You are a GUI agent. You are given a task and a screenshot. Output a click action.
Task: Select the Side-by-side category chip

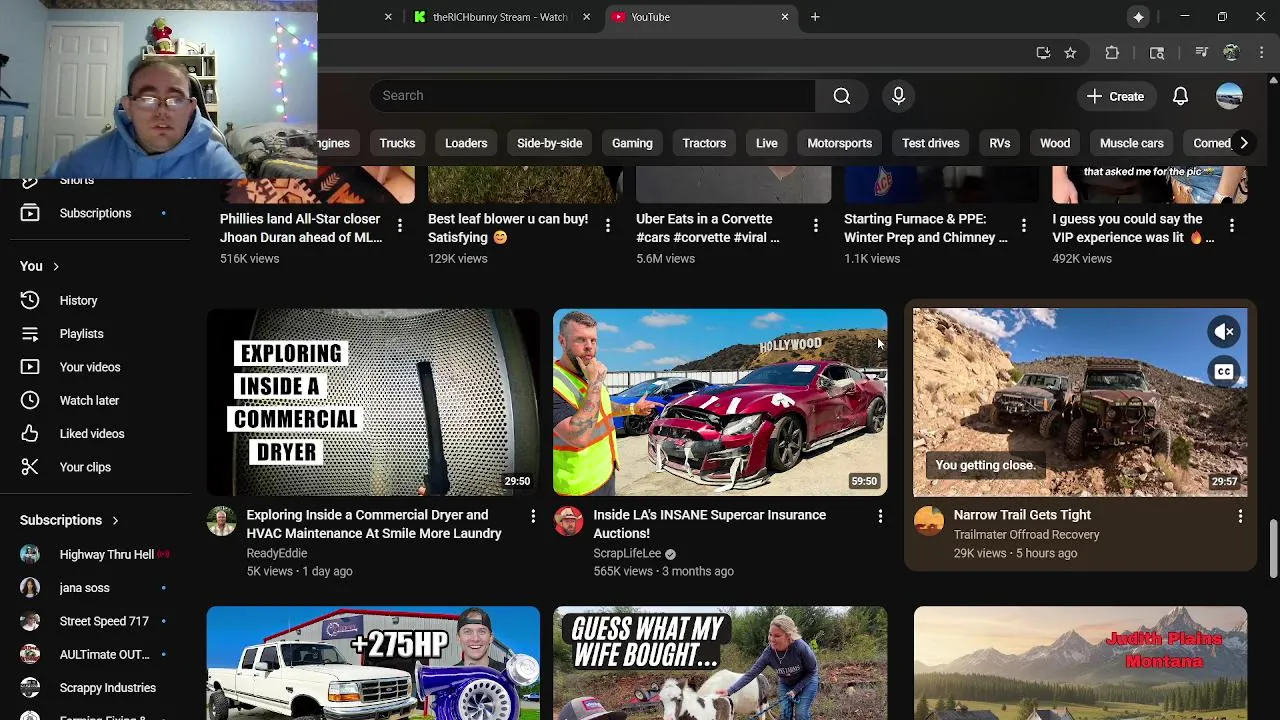pyautogui.click(x=549, y=143)
